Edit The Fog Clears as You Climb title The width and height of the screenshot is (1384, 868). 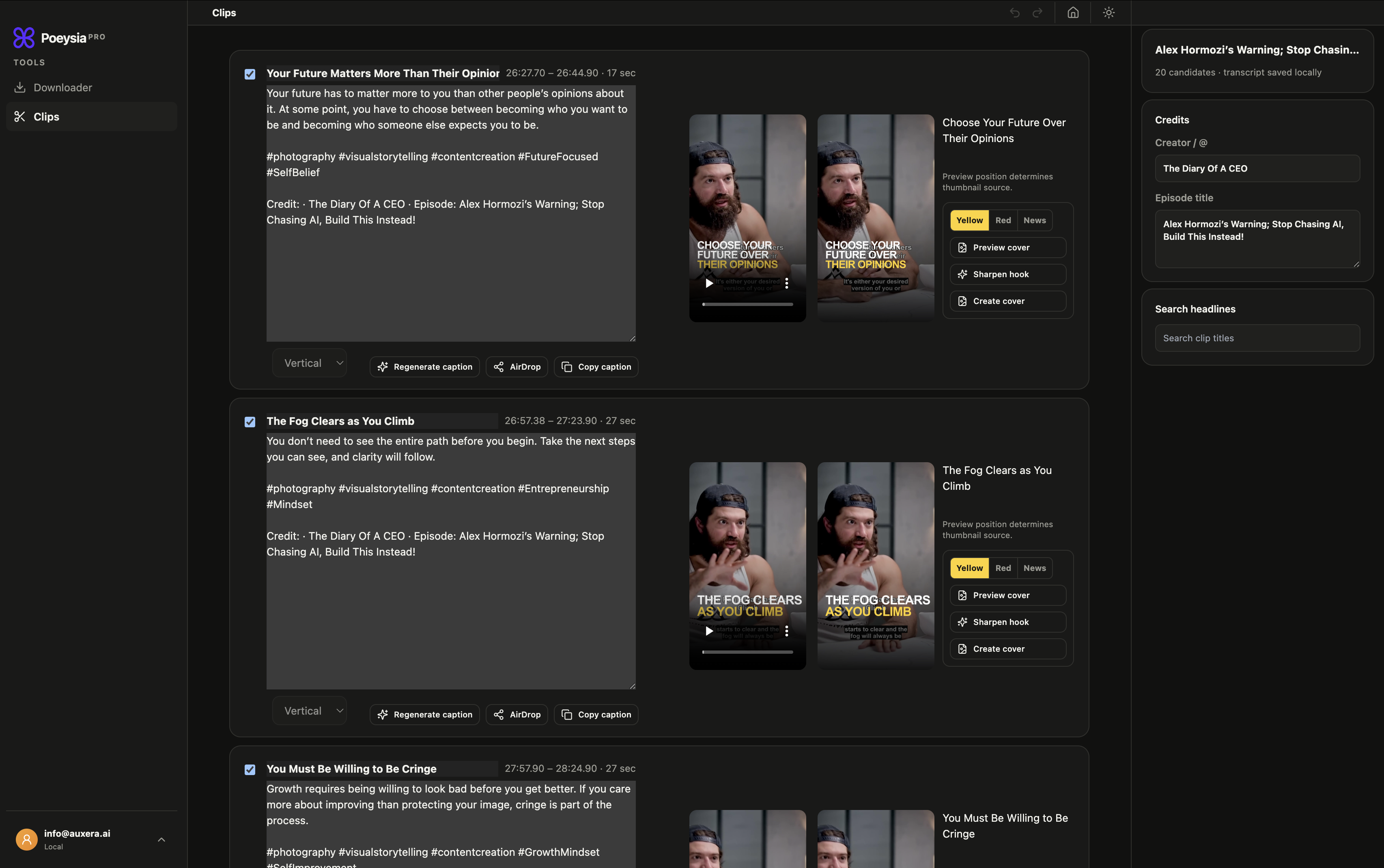tap(382, 421)
